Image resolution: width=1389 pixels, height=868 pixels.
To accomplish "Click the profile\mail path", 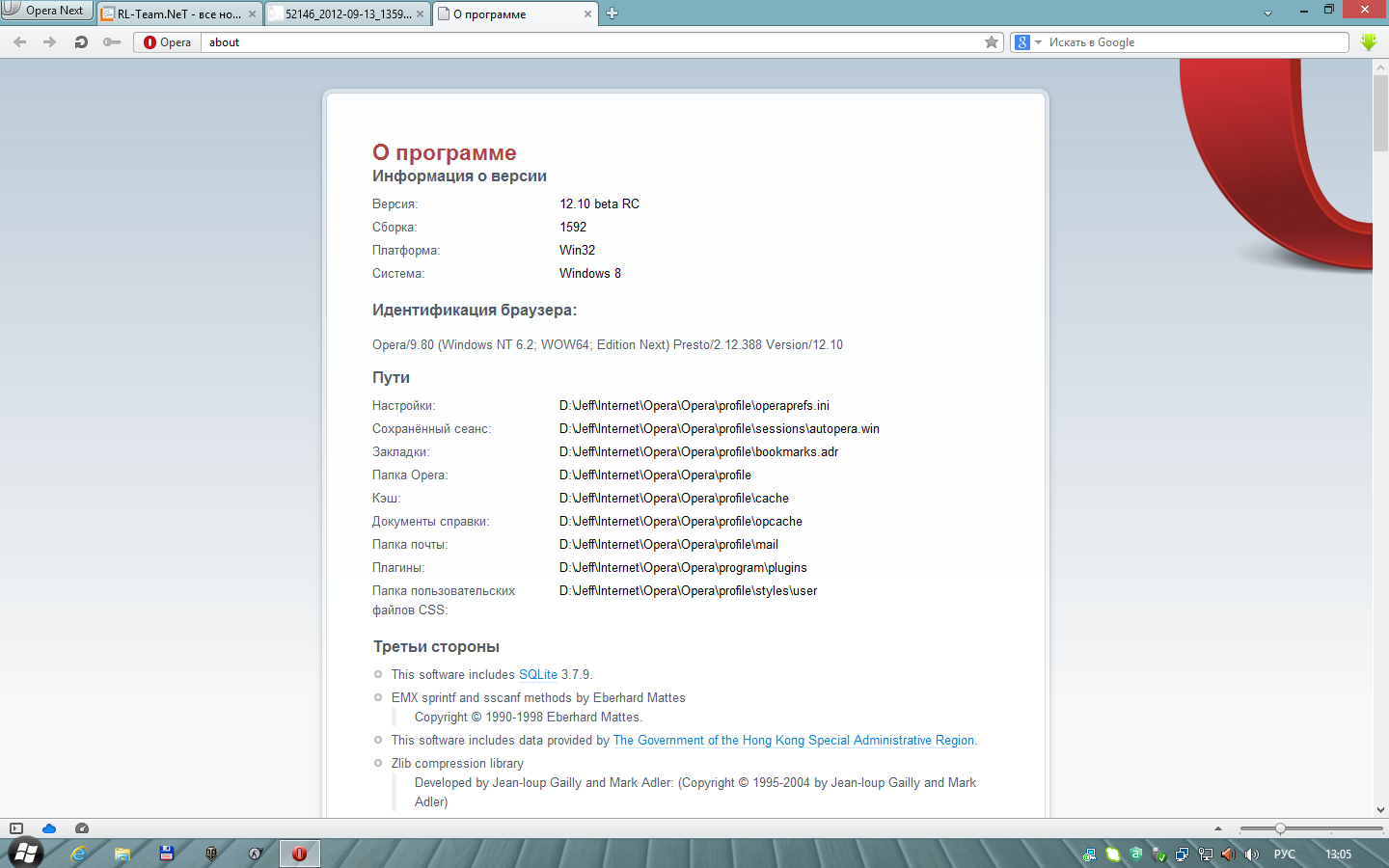I will point(668,545).
